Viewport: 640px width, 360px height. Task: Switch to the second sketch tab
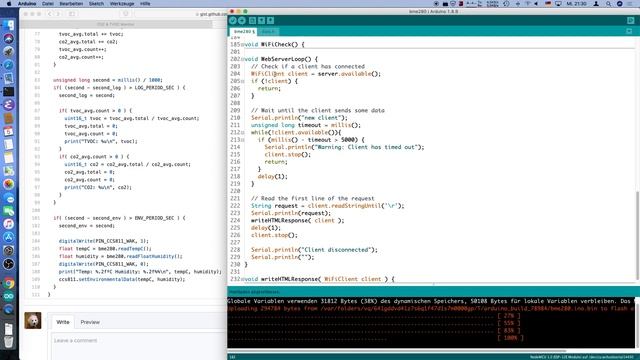tap(268, 31)
